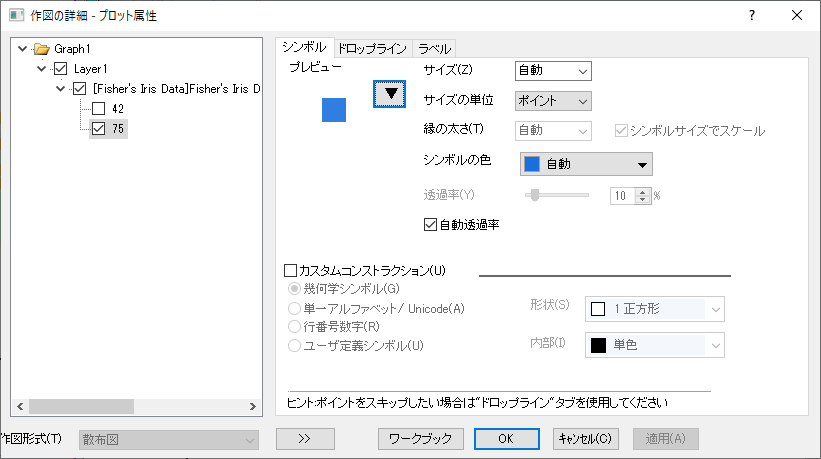Open the サイズの単位 dropdown
Screen dimensions: 821x459
[x=553, y=101]
